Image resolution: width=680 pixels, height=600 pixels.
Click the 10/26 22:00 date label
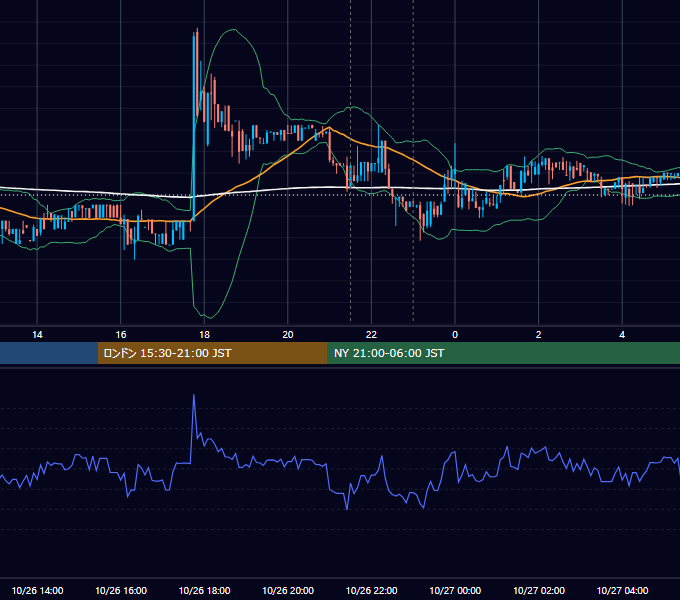coord(371,590)
